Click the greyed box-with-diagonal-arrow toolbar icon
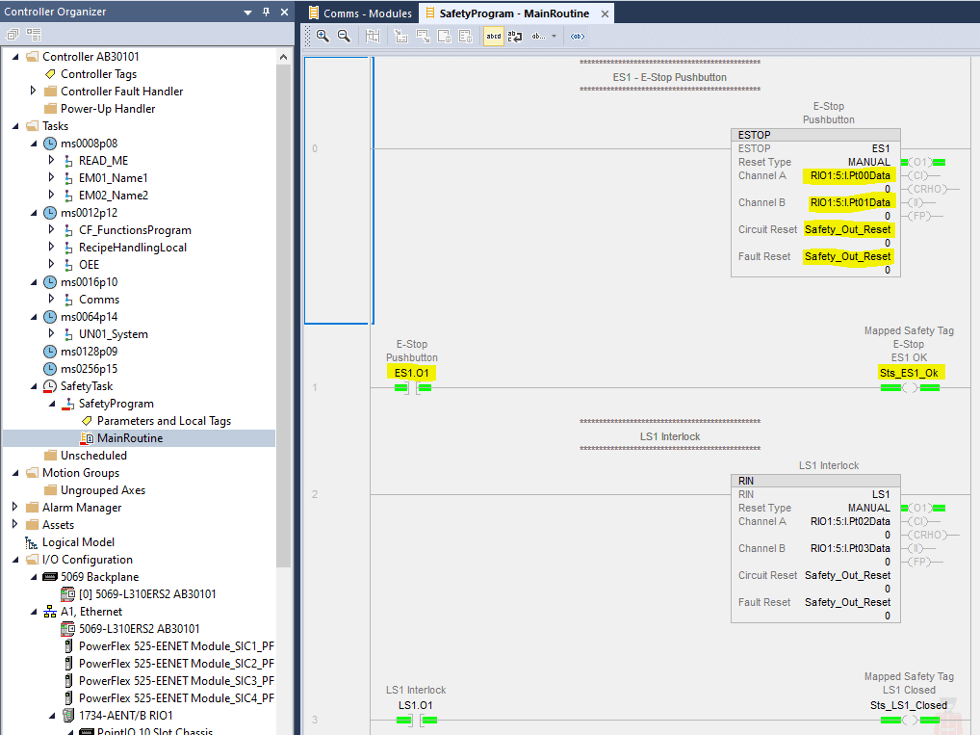Viewport: 980px width, 736px height. pyautogui.click(x=423, y=36)
